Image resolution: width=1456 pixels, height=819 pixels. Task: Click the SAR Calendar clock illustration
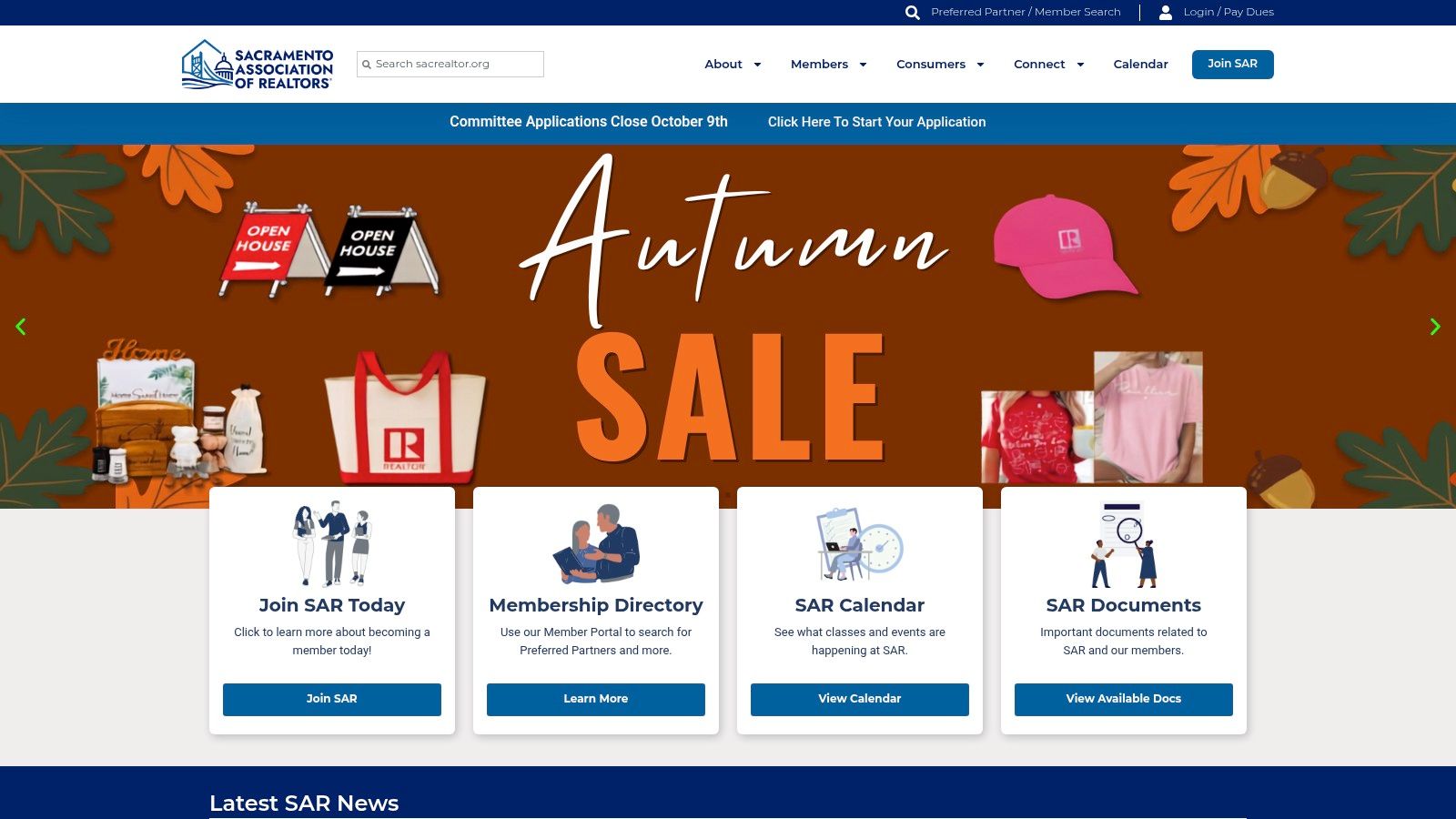[860, 544]
